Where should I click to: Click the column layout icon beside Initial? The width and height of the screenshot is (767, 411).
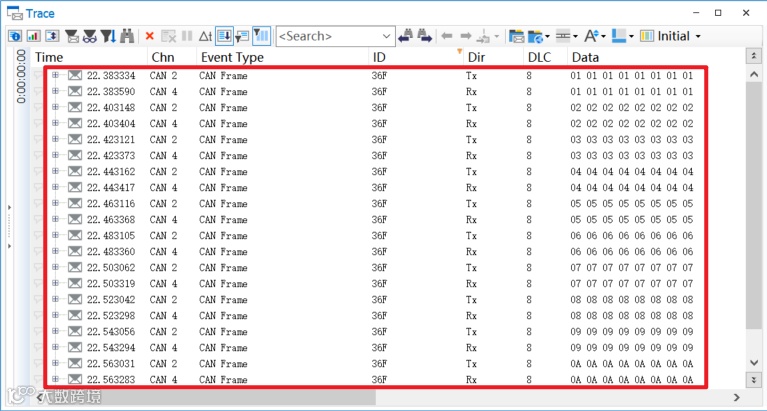647,36
